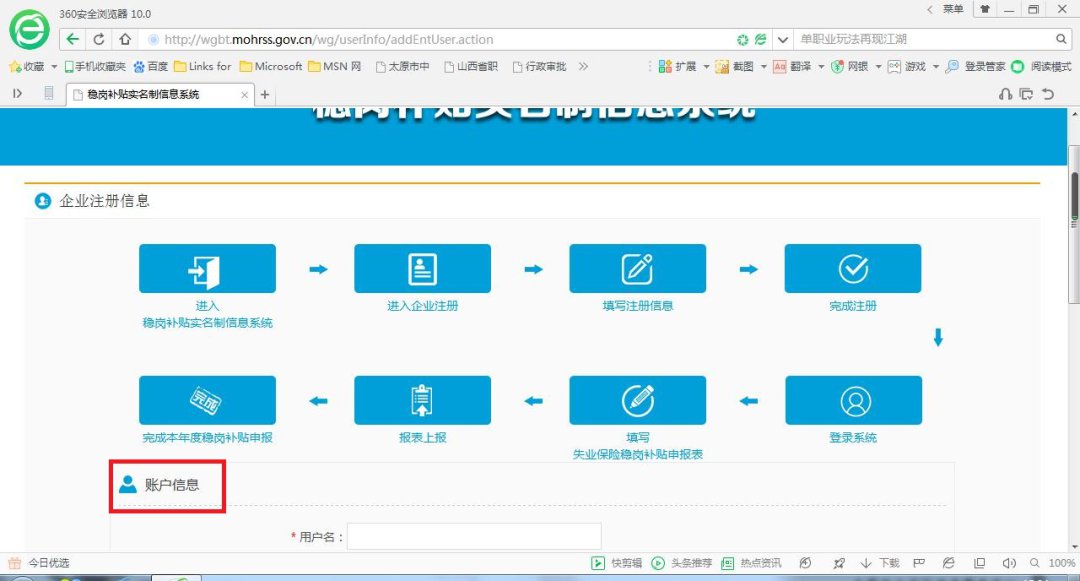The width and height of the screenshot is (1080, 581).
Task: Click the 填写注册信息 pencil icon
Action: [x=637, y=269]
